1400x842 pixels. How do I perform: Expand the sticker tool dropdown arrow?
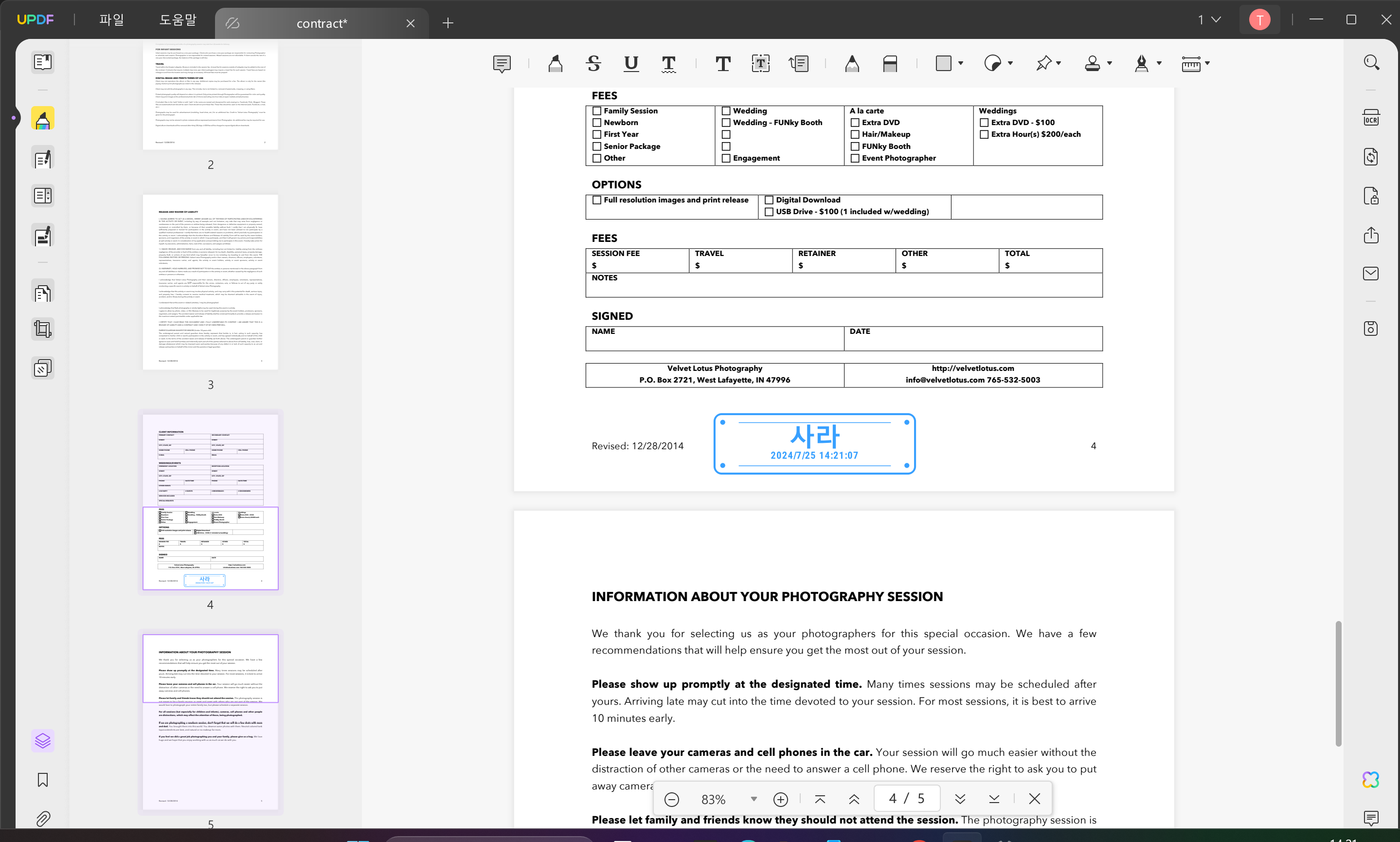1010,64
